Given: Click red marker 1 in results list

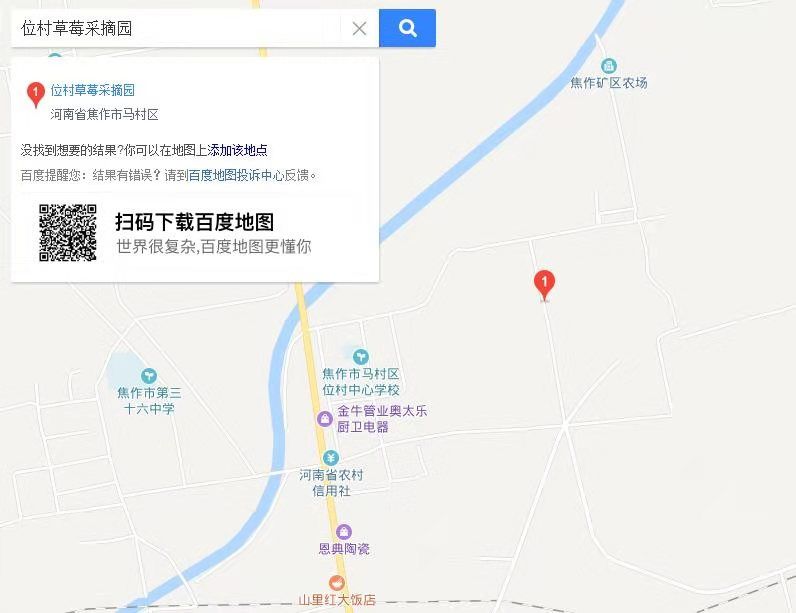Looking at the screenshot, I should point(36,94).
